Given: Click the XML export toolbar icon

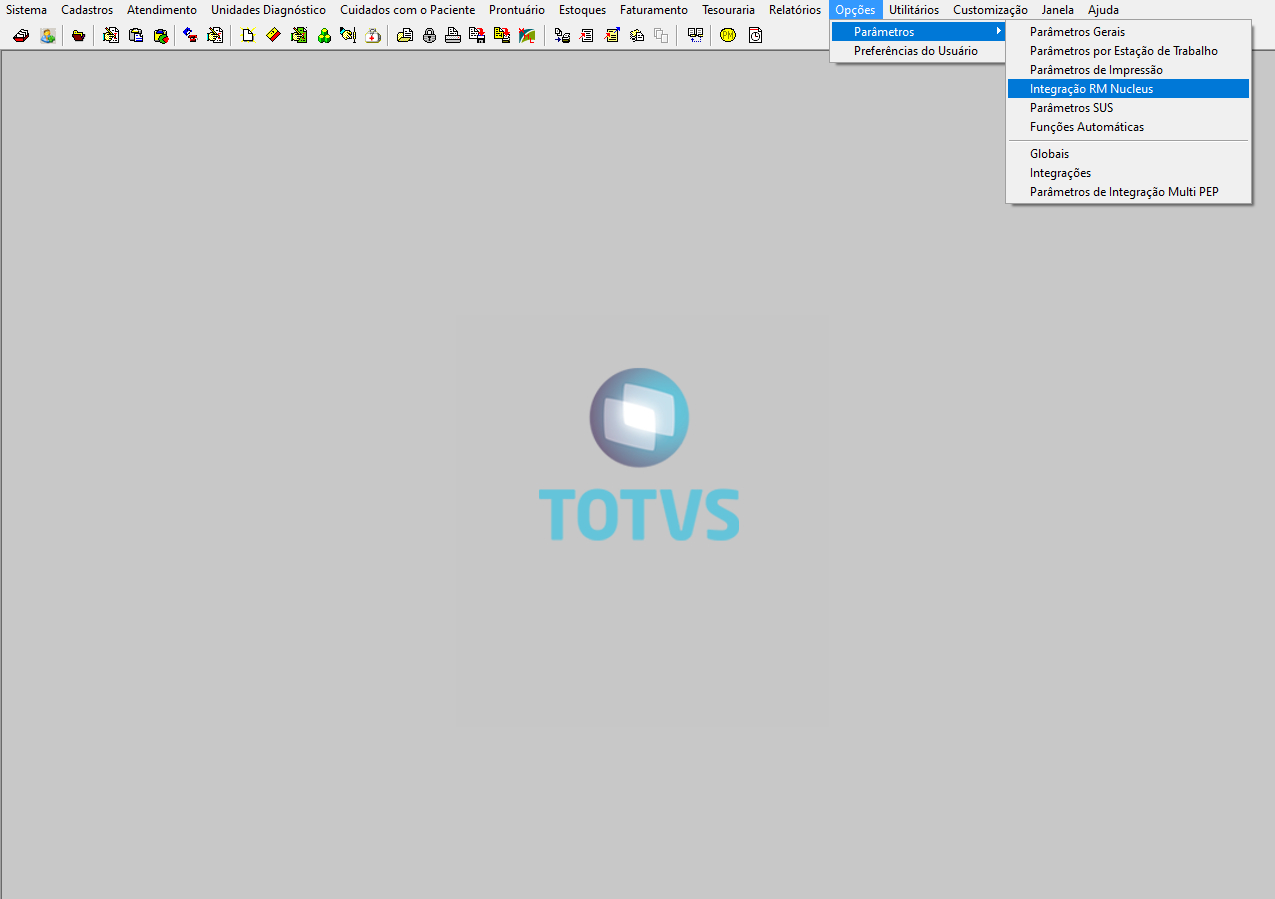Looking at the screenshot, I should pyautogui.click(x=527, y=35).
